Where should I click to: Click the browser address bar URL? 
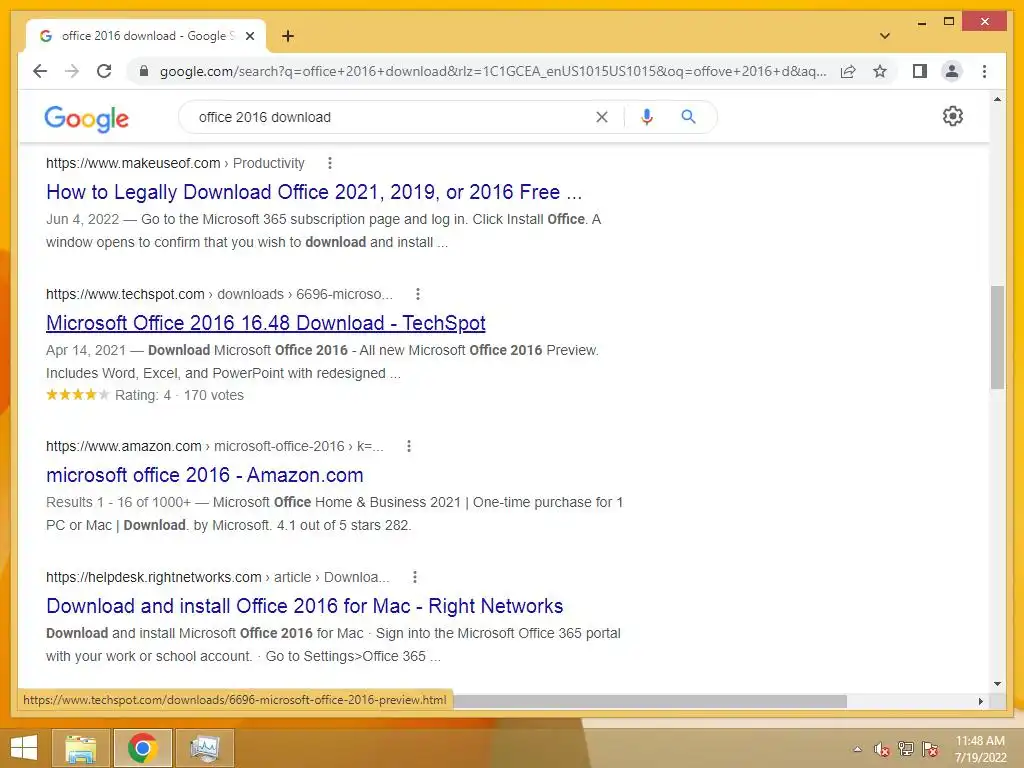[x=493, y=71]
